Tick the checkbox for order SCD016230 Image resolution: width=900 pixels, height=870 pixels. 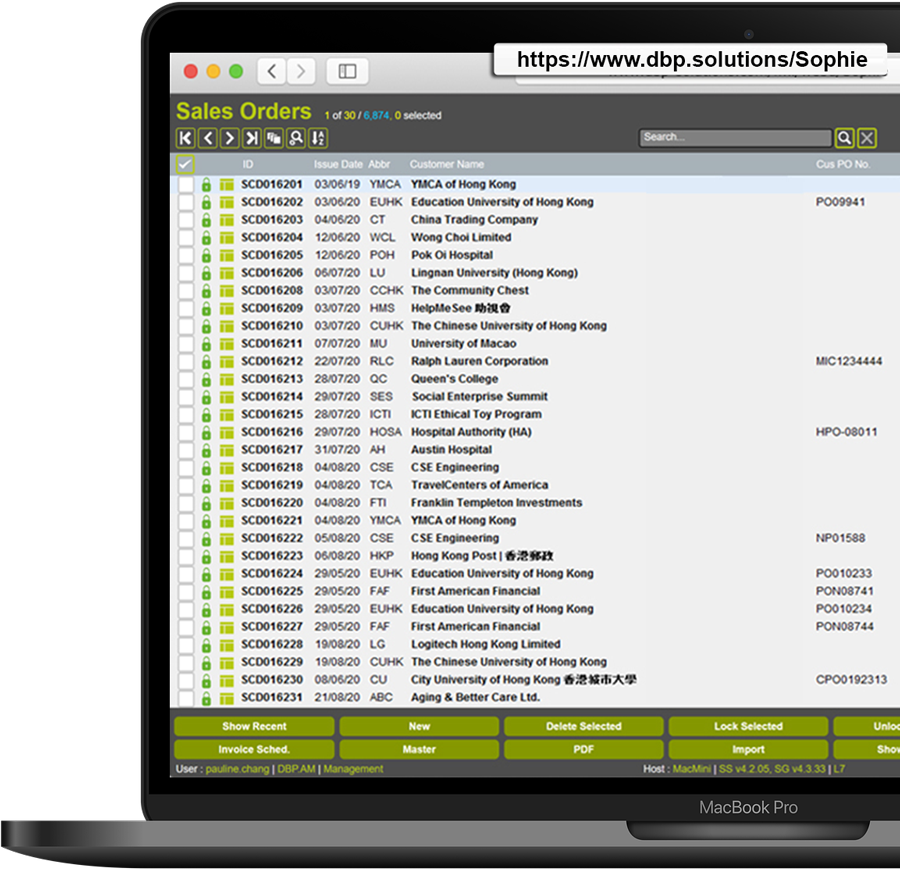tap(186, 681)
